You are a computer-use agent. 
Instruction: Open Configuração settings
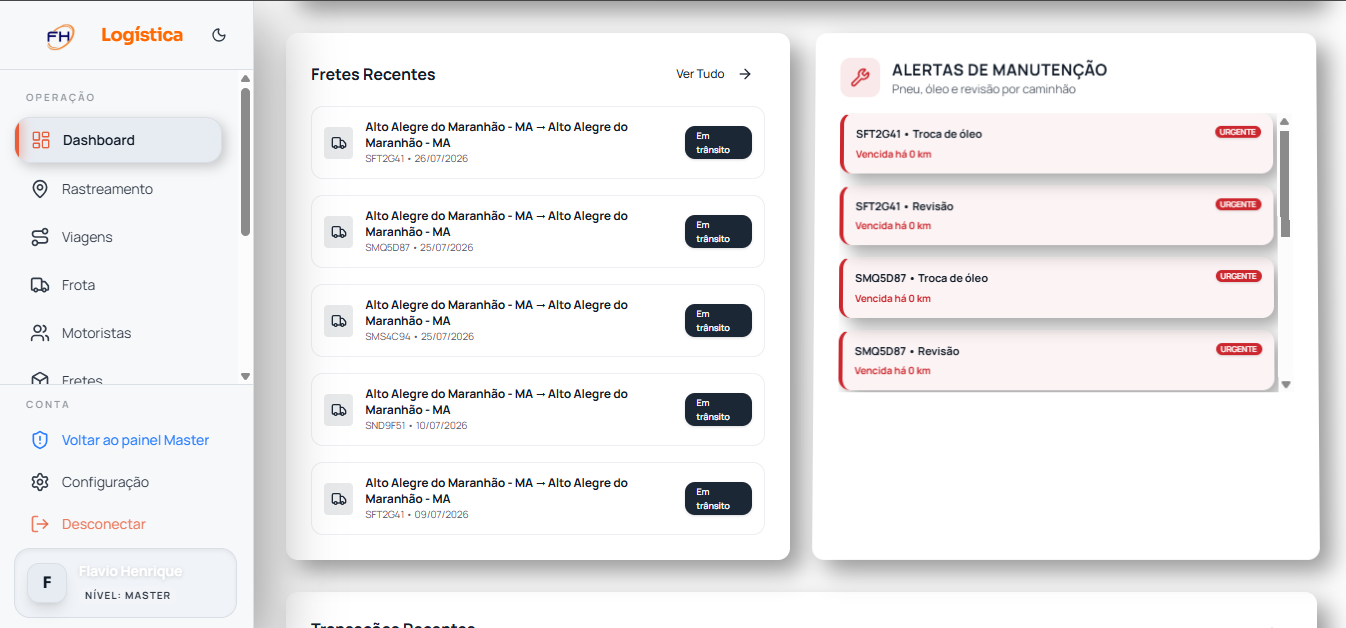click(105, 482)
